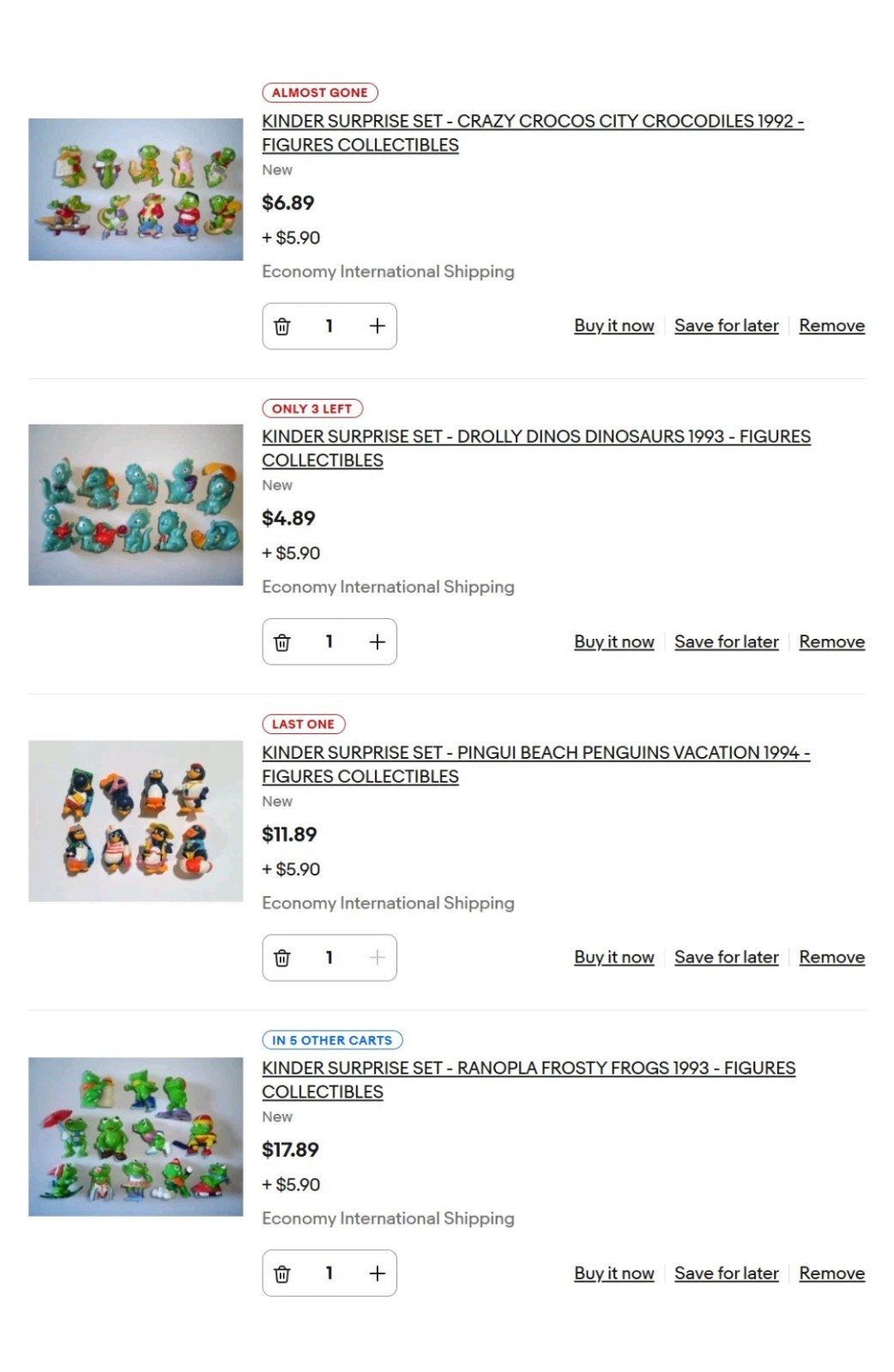Delete the Crazy Crocos item via trash icon

click(x=282, y=326)
